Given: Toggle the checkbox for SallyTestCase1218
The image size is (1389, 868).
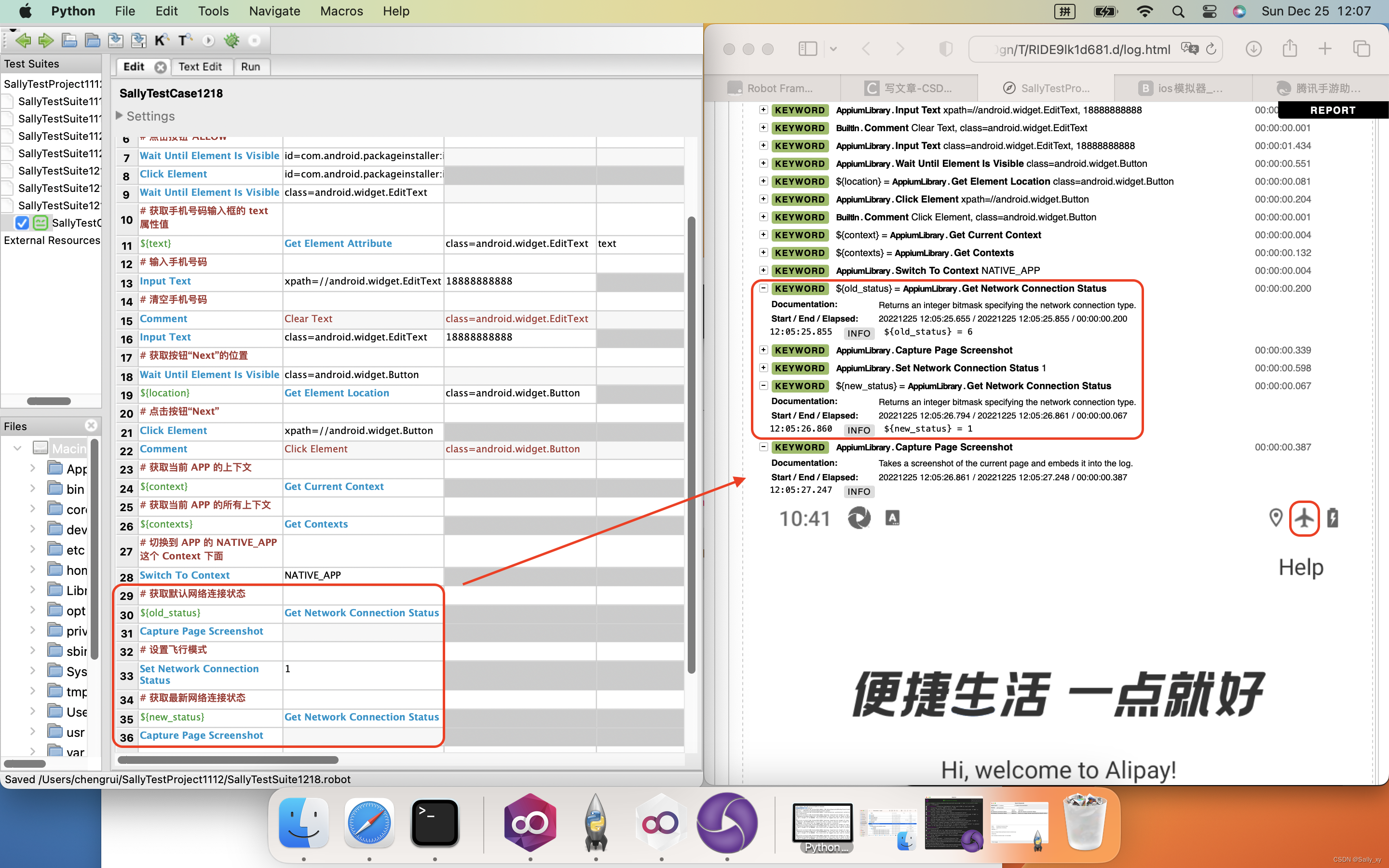Looking at the screenshot, I should pyautogui.click(x=22, y=222).
